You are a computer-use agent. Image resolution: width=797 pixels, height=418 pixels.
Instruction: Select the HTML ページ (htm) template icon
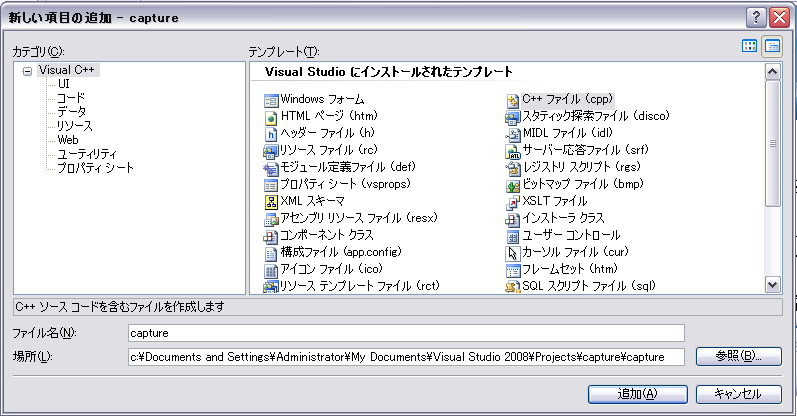(271, 117)
